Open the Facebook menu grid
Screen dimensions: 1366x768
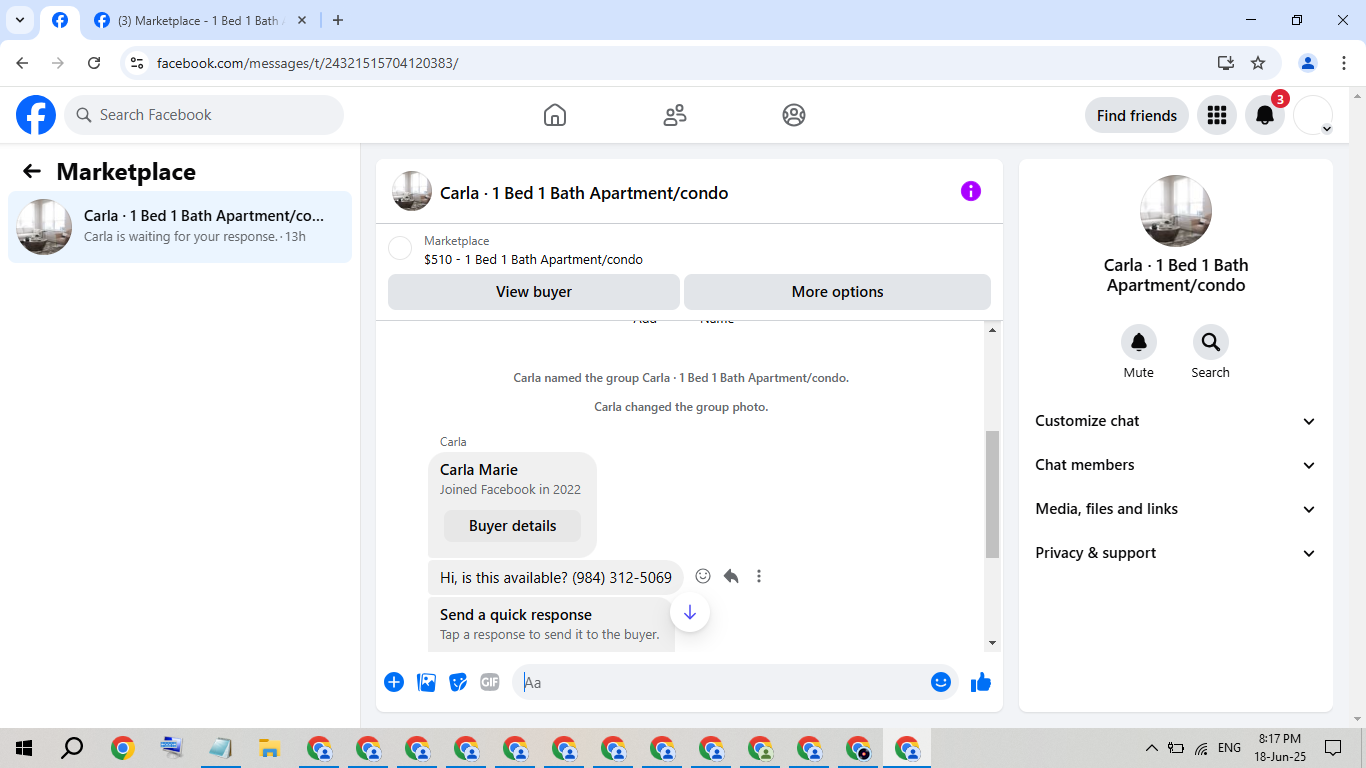(x=1217, y=115)
